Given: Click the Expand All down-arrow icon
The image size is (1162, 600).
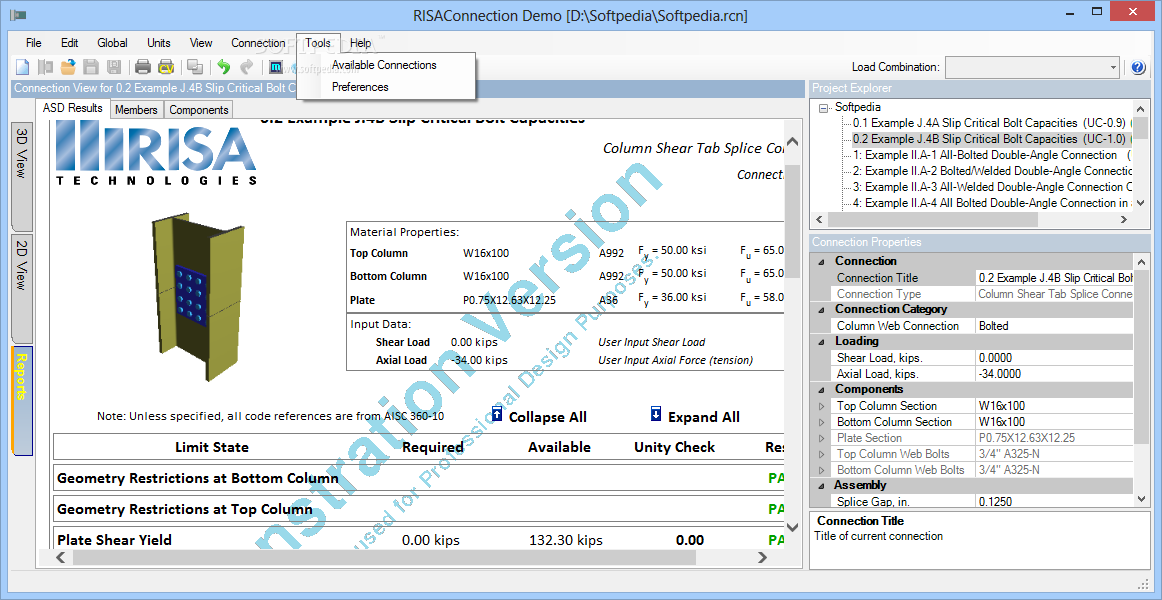Looking at the screenshot, I should pyautogui.click(x=656, y=414).
